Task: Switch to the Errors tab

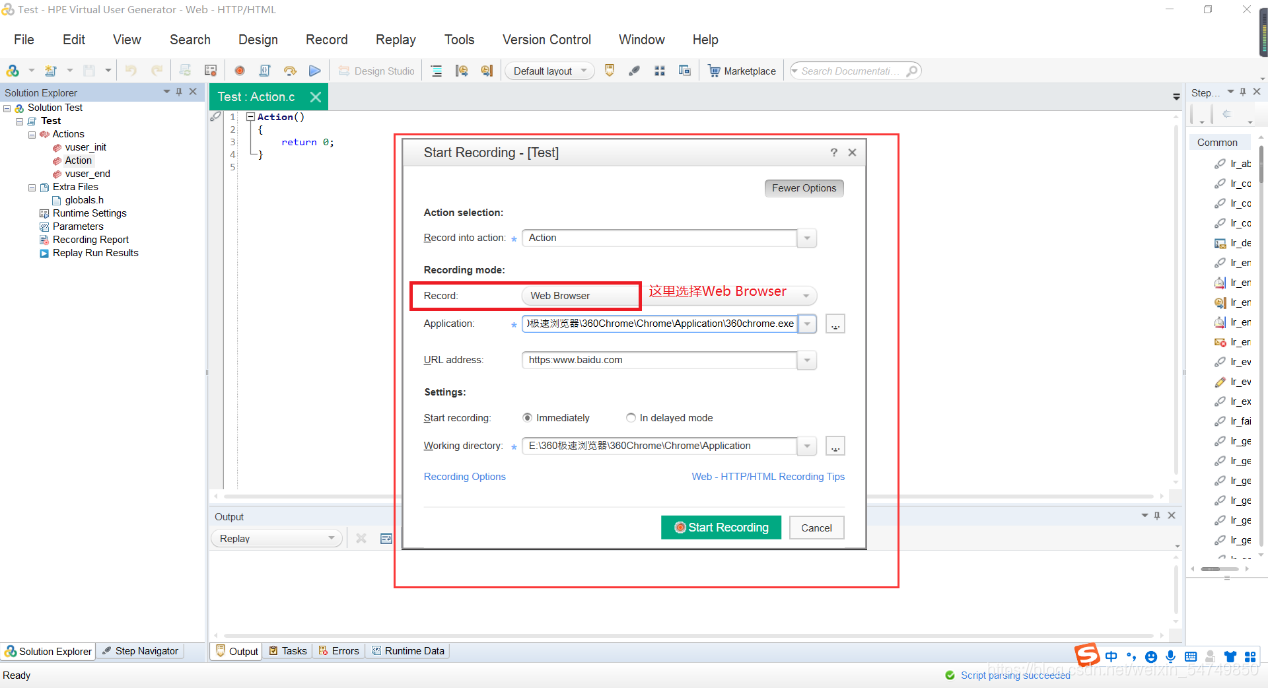Action: pos(338,651)
